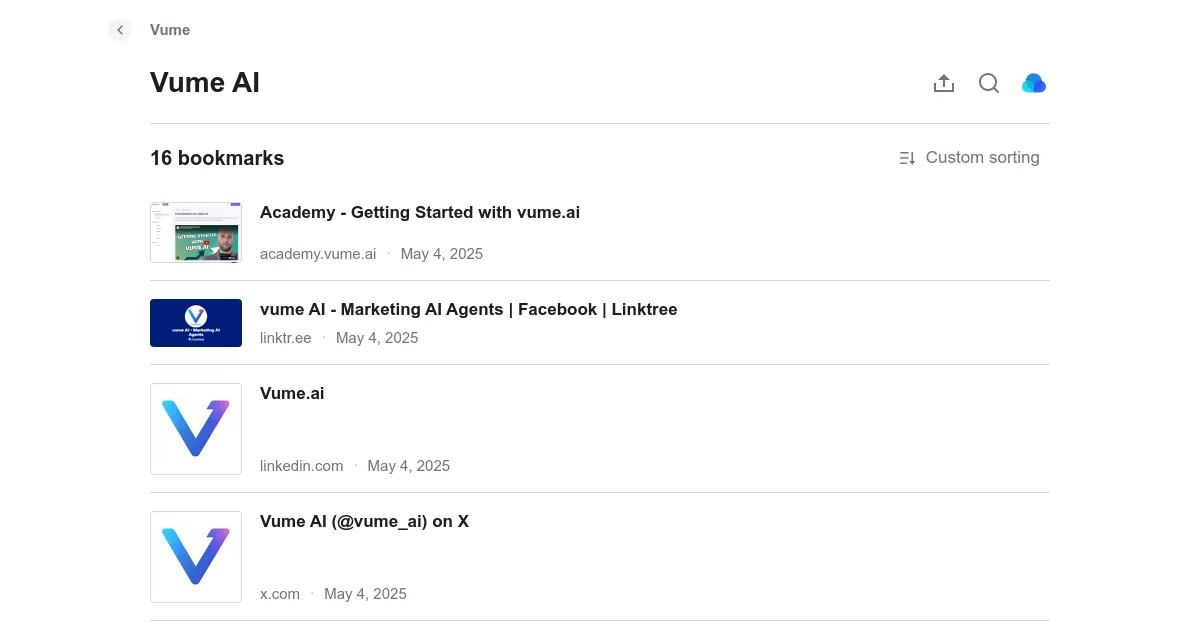Viewport: 1200px width, 630px height.
Task: Click the dark blue Linktree thumbnail
Action: pyautogui.click(x=196, y=323)
